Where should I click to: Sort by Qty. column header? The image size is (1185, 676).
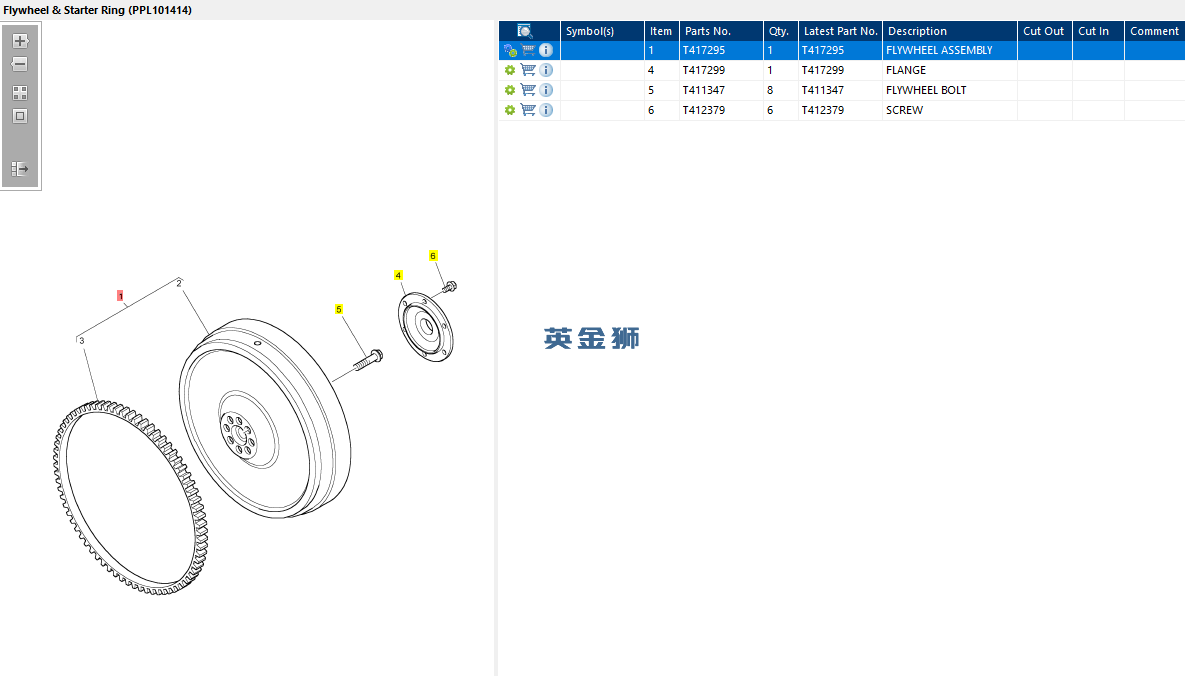point(781,31)
